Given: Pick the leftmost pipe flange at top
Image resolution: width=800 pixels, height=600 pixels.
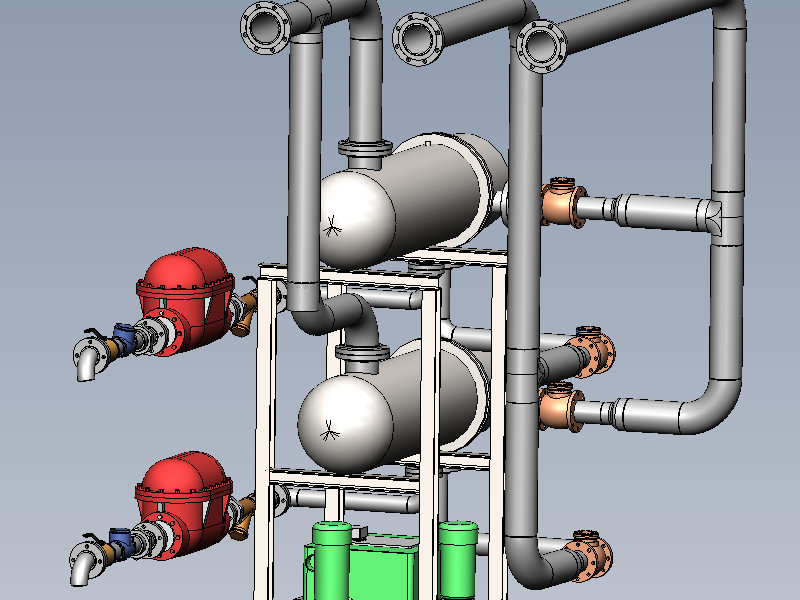Looking at the screenshot, I should tap(265, 28).
